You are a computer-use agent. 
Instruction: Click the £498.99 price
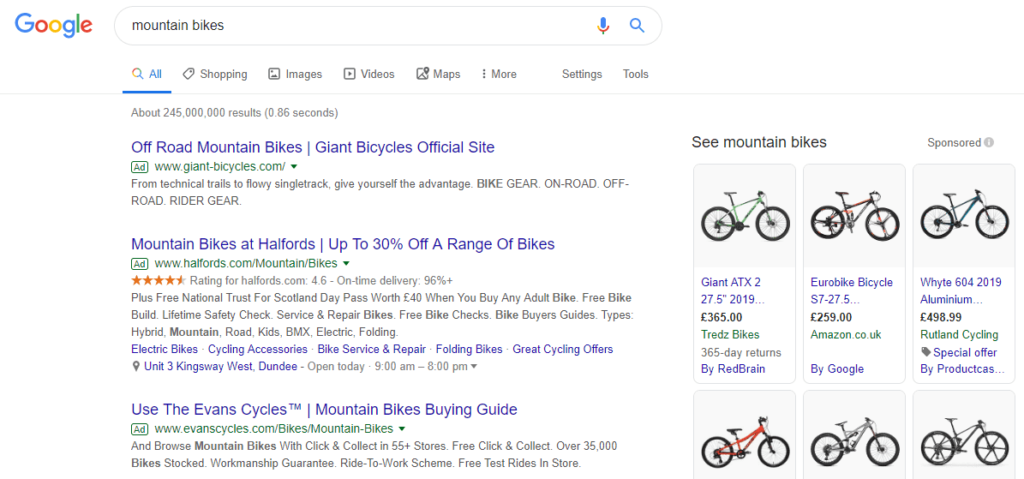[x=941, y=318]
